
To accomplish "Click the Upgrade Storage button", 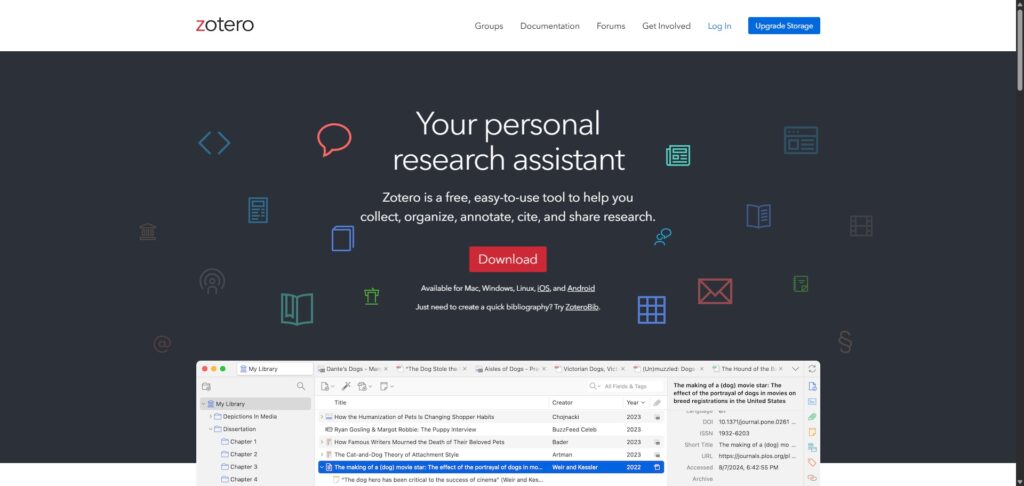I will pos(784,26).
